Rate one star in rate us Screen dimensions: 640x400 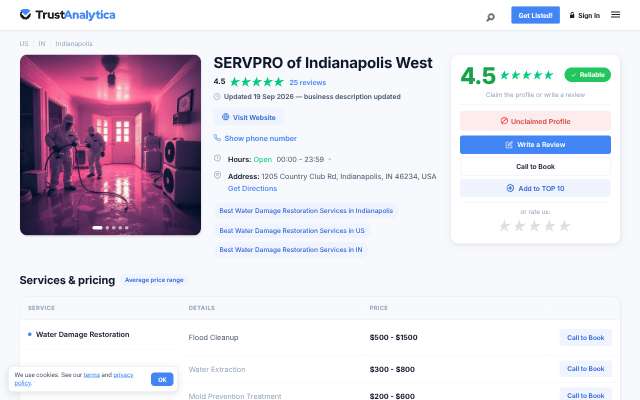[x=504, y=226]
